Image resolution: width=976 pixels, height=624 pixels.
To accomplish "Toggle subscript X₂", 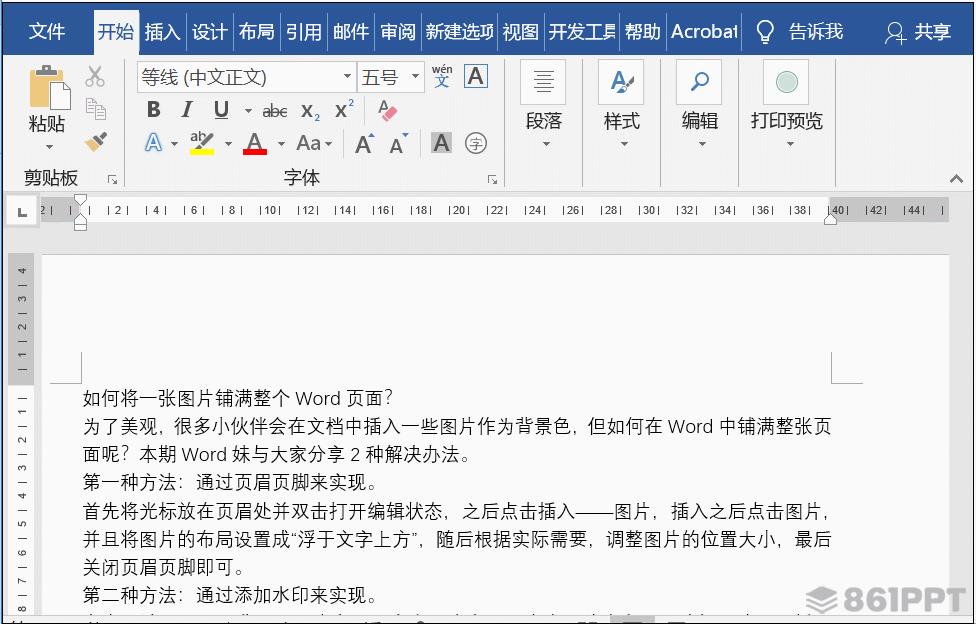I will click(x=309, y=111).
